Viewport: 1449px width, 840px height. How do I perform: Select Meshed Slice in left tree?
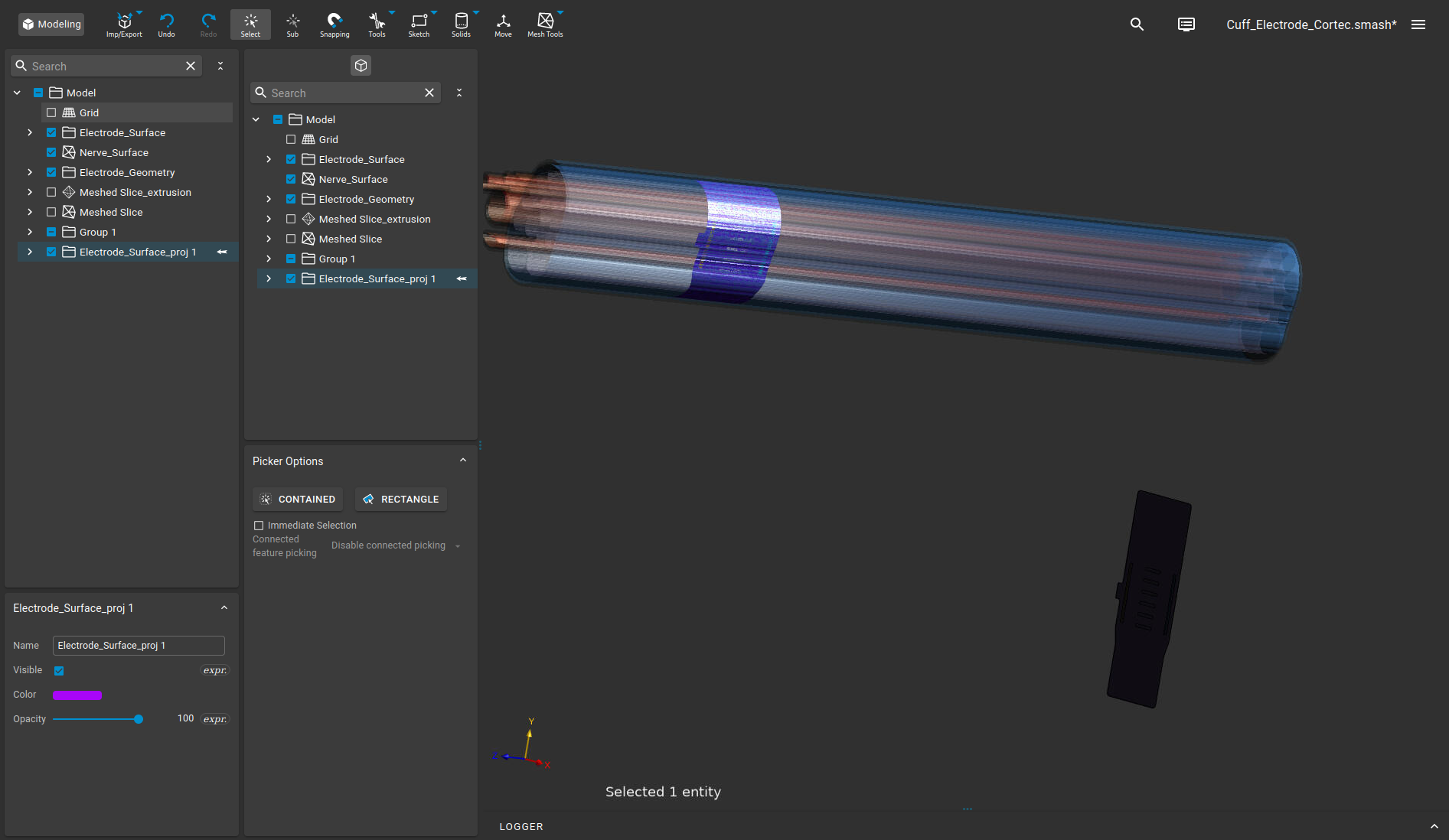[x=110, y=212]
